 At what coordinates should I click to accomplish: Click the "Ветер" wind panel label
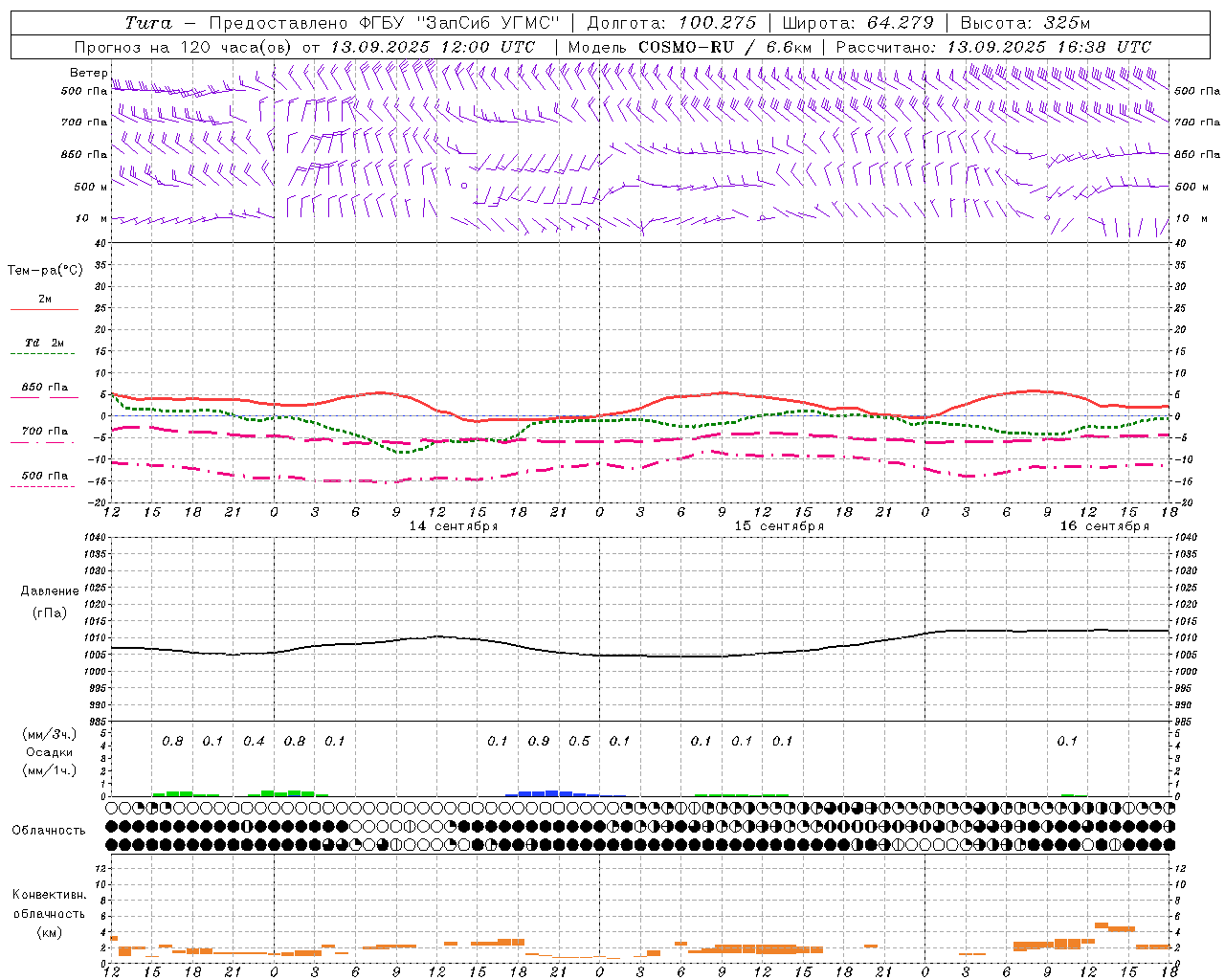pyautogui.click(x=88, y=73)
